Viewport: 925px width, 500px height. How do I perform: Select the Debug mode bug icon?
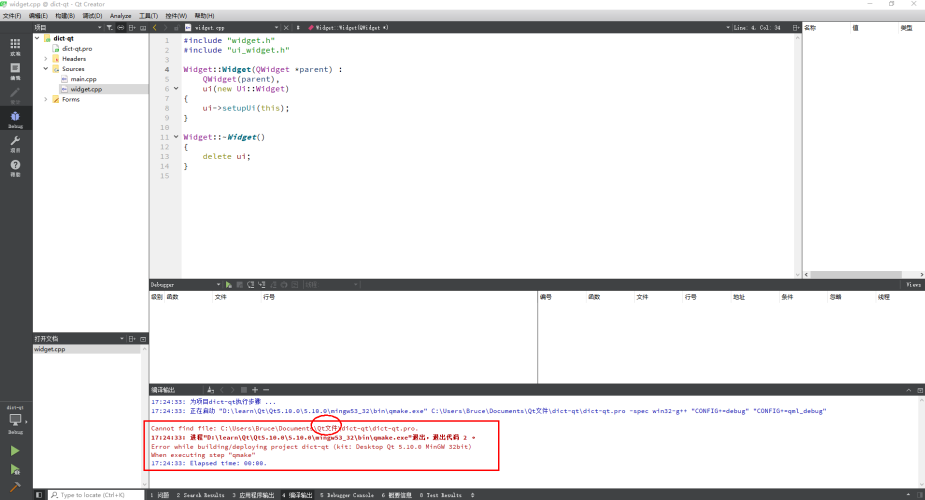[x=15, y=119]
